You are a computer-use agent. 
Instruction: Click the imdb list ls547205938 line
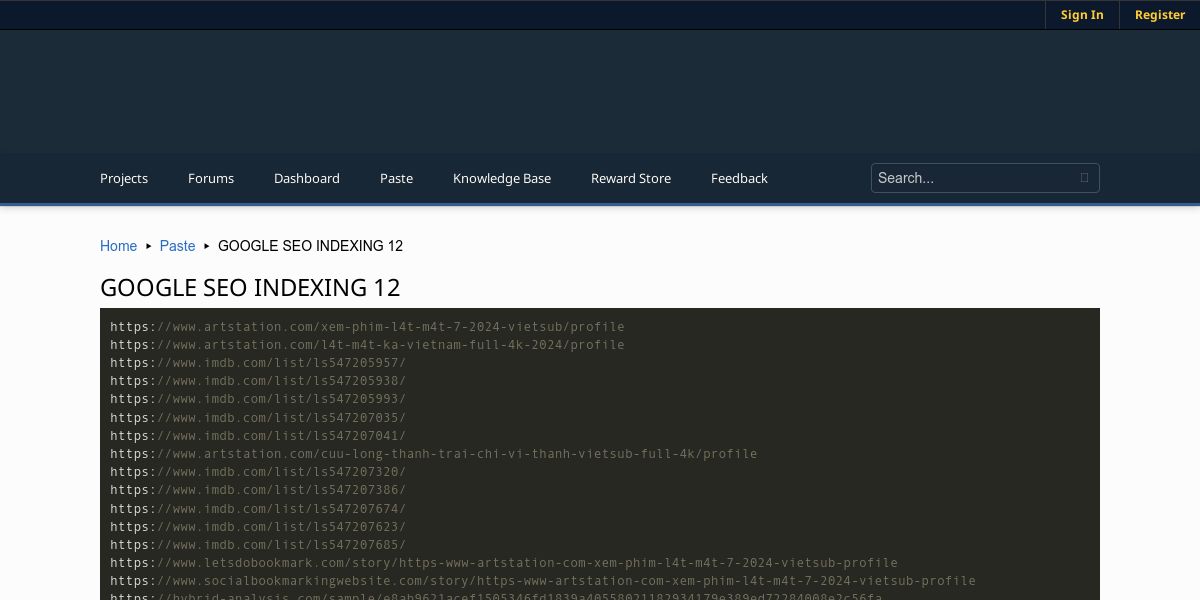(x=258, y=381)
